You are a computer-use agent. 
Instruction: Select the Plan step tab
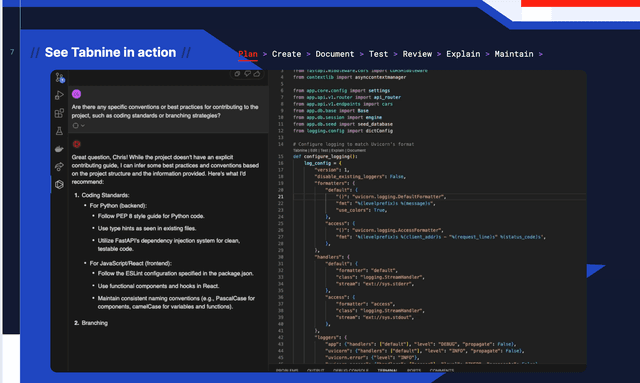[248, 54]
